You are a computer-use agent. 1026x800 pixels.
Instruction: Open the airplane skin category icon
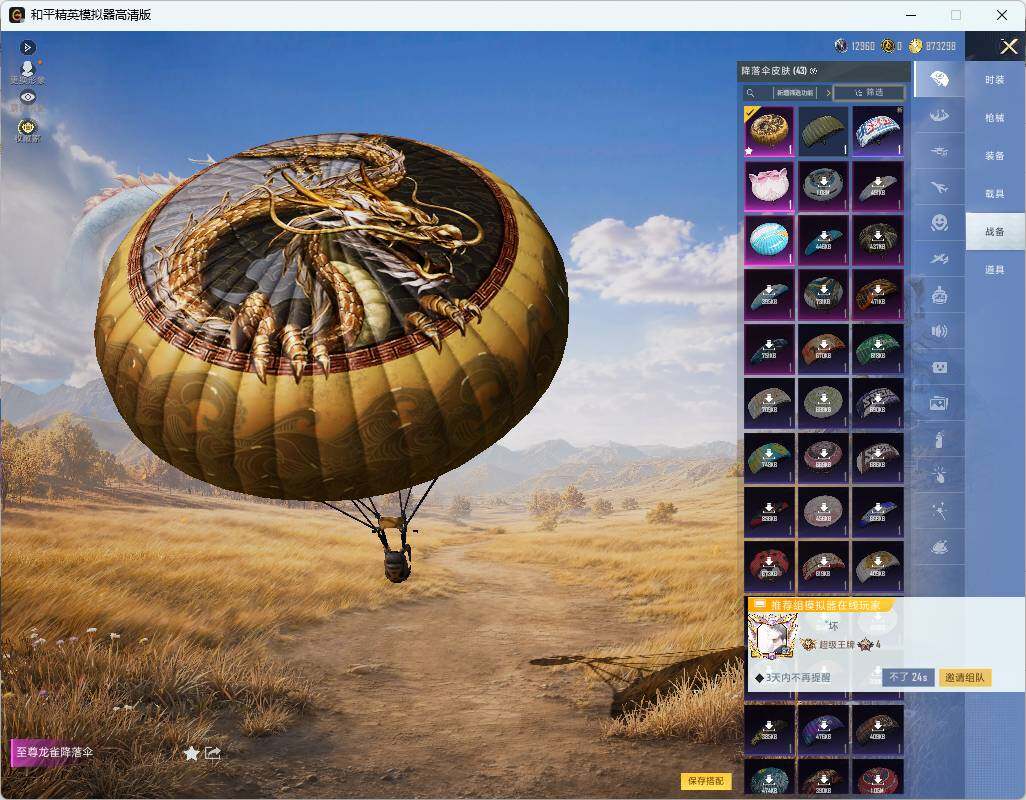click(939, 188)
